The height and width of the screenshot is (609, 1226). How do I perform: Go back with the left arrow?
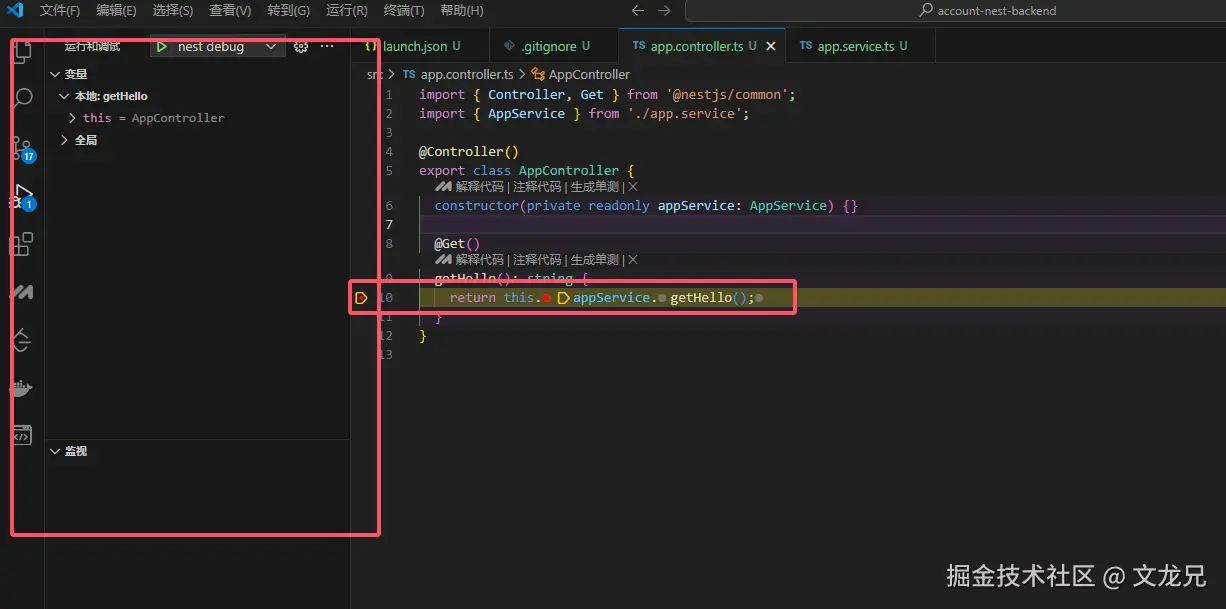[638, 11]
